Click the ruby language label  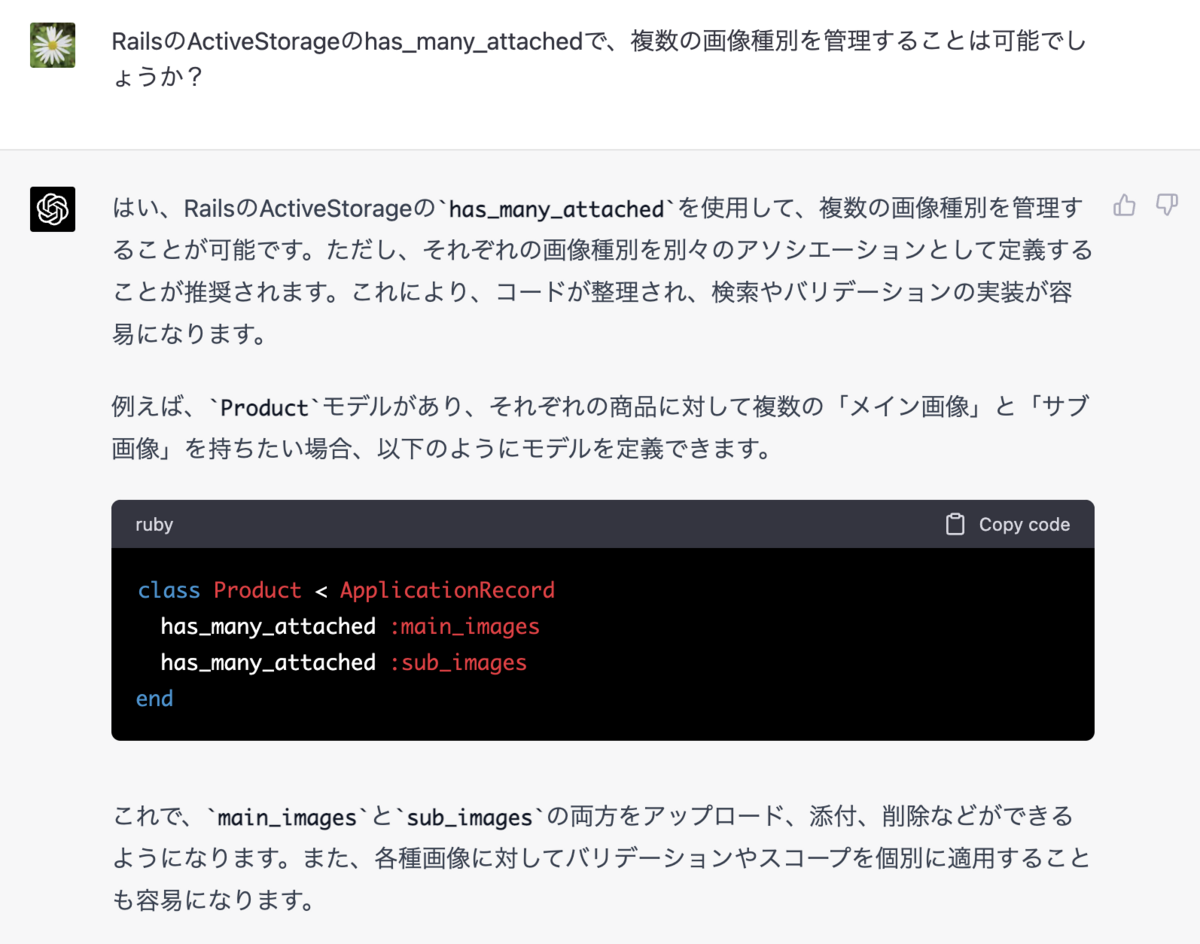154,524
